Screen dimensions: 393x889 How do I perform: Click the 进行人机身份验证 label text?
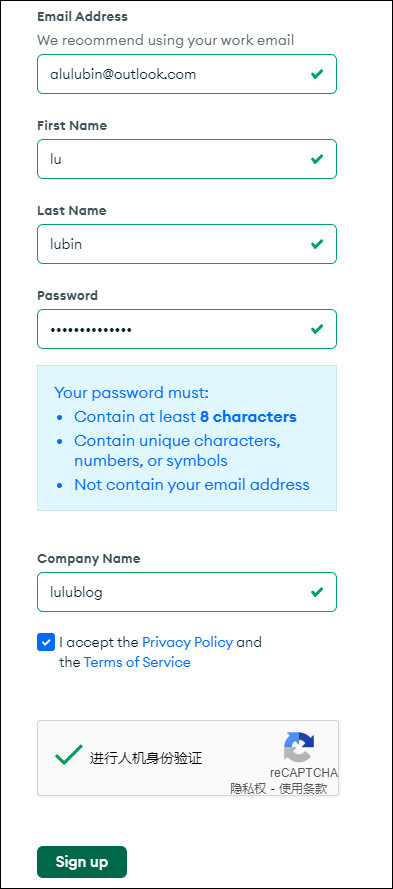coord(146,758)
